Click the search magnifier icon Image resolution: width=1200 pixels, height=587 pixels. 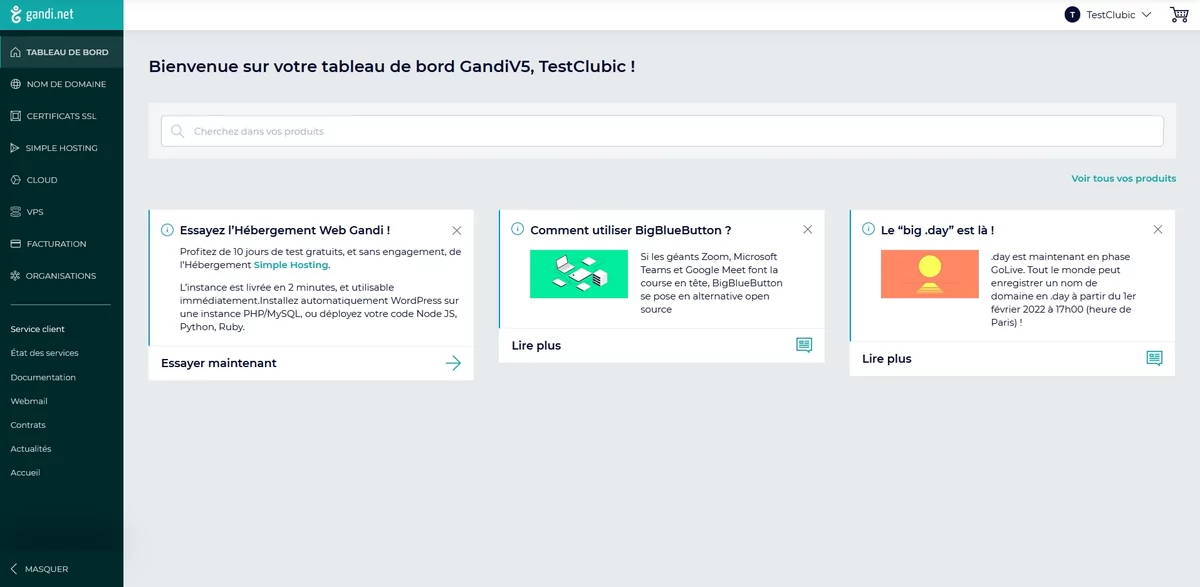pos(177,131)
